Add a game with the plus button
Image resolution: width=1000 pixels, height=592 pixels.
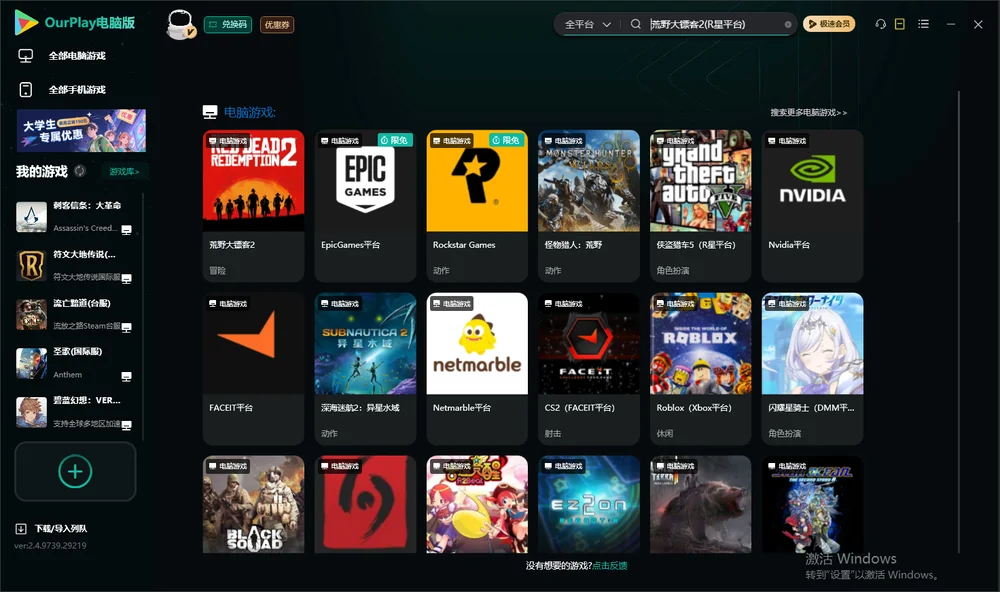pyautogui.click(x=75, y=471)
